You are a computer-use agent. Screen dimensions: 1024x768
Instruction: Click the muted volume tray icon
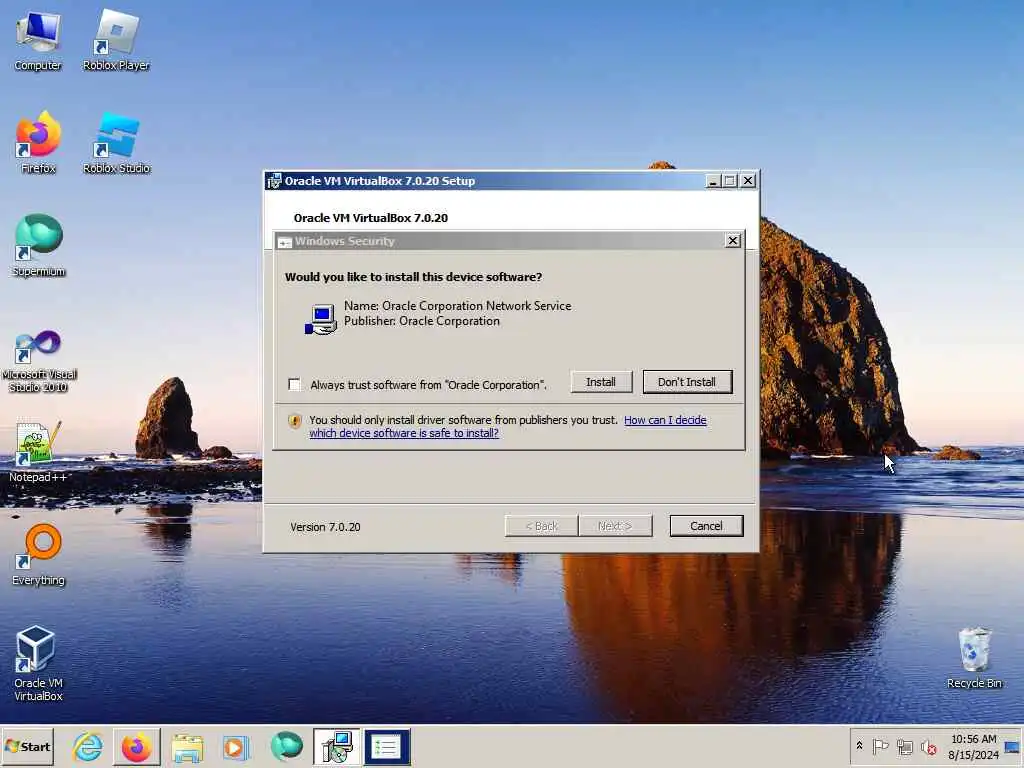tap(928, 746)
